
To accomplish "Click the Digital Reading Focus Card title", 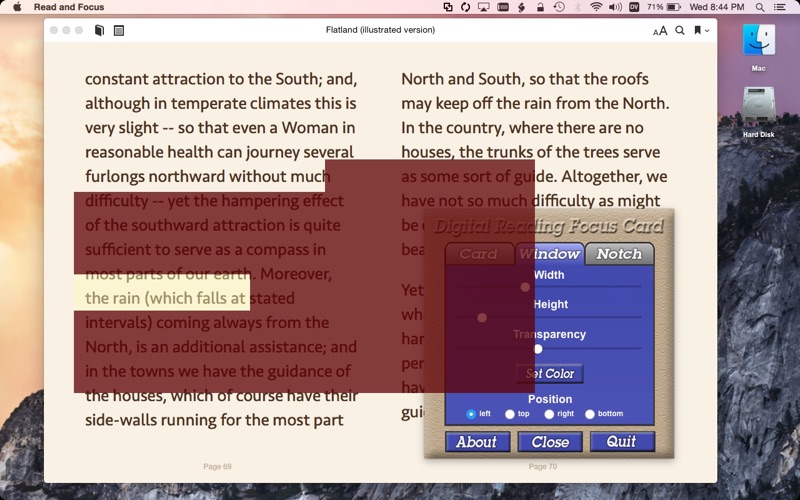I will (x=549, y=226).
